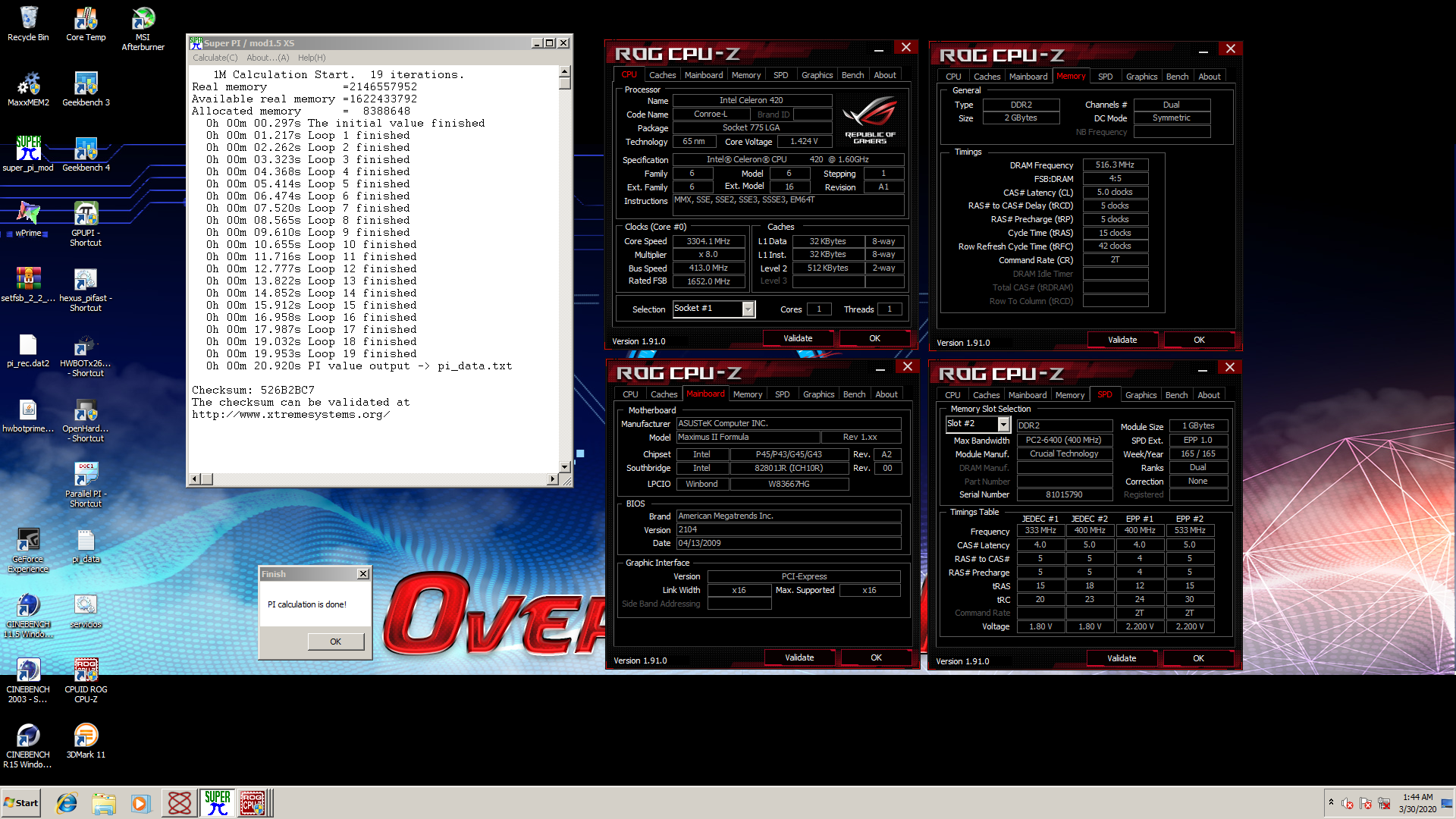This screenshot has height=819, width=1456.
Task: Open Calculate menu in Super PI
Action: click(215, 58)
